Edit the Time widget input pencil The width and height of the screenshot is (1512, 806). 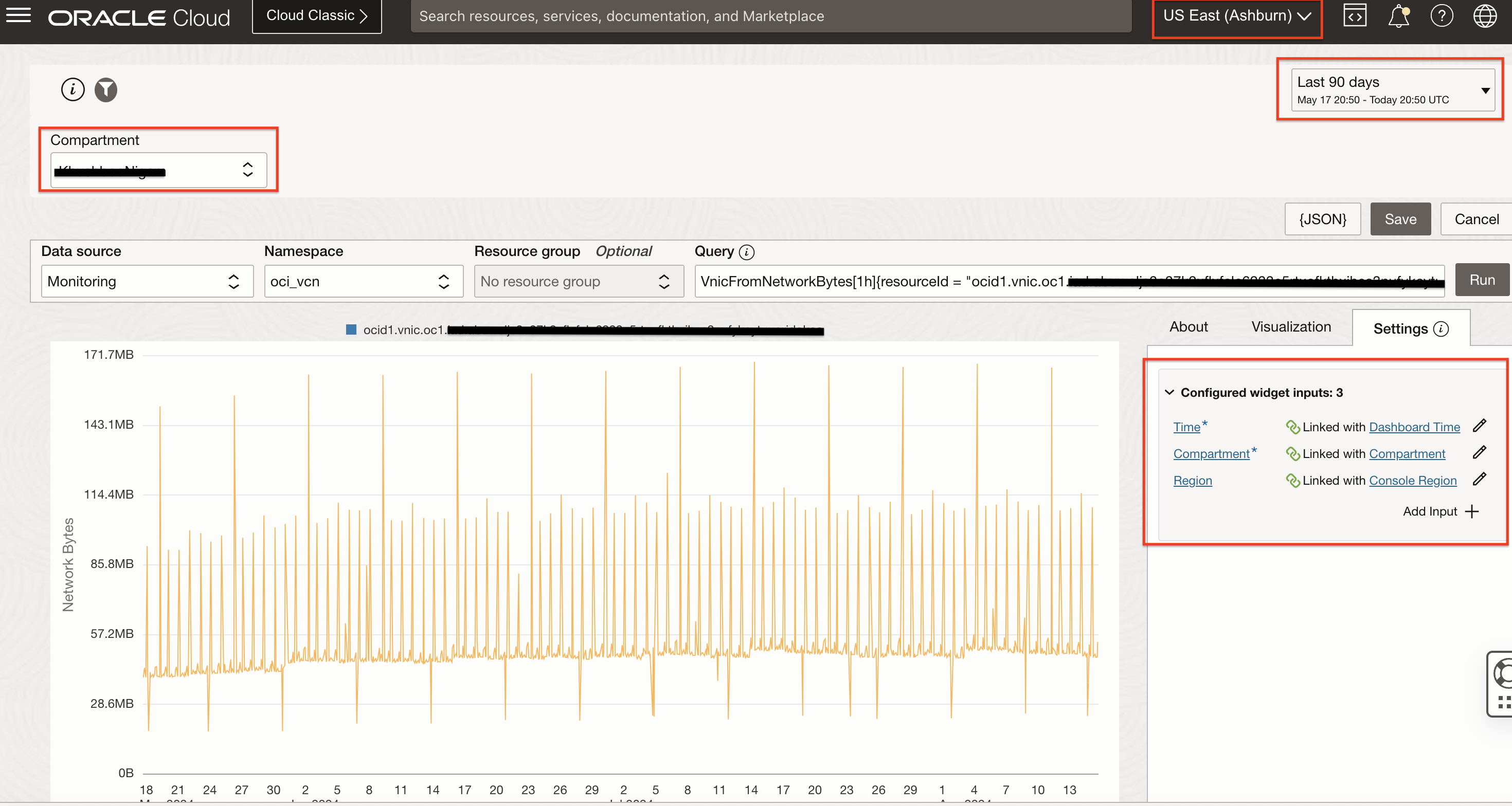point(1479,426)
